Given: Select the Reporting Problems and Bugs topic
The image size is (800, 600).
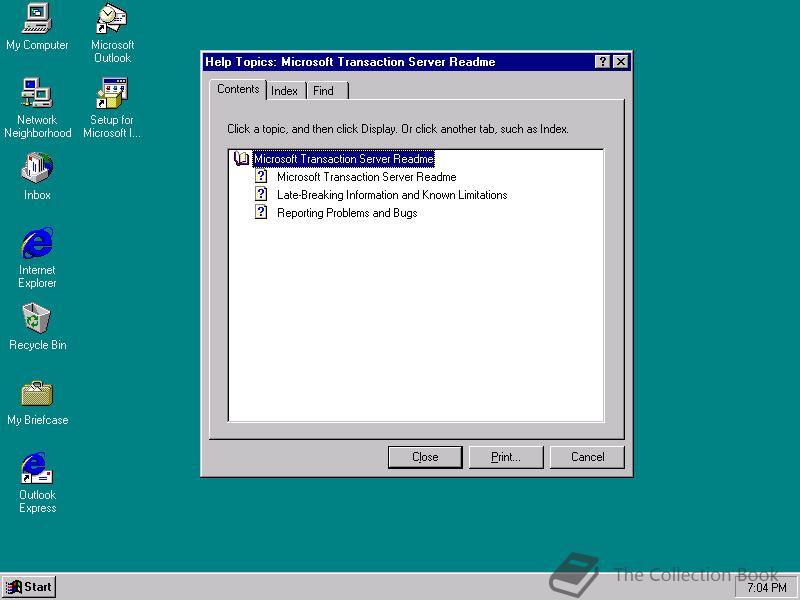Looking at the screenshot, I should click(x=347, y=213).
